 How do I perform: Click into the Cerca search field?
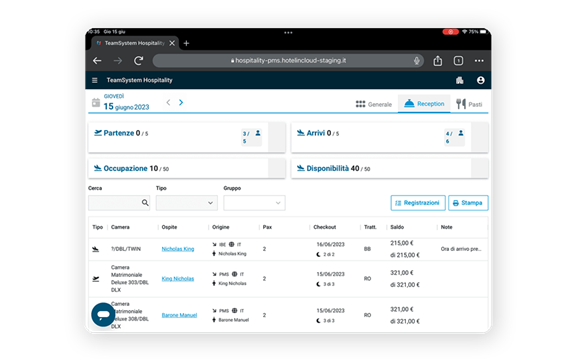pos(119,203)
